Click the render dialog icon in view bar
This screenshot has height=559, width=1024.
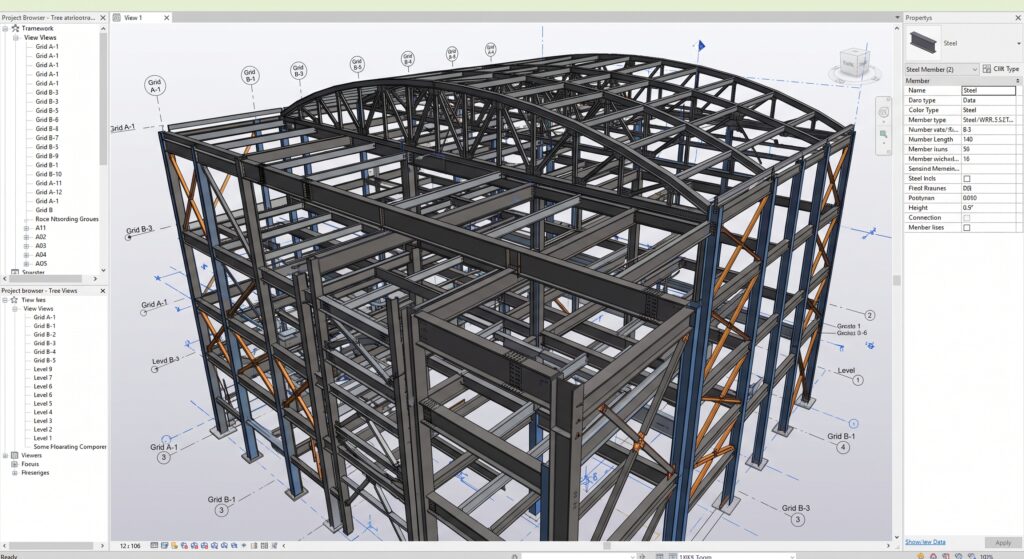coord(194,545)
